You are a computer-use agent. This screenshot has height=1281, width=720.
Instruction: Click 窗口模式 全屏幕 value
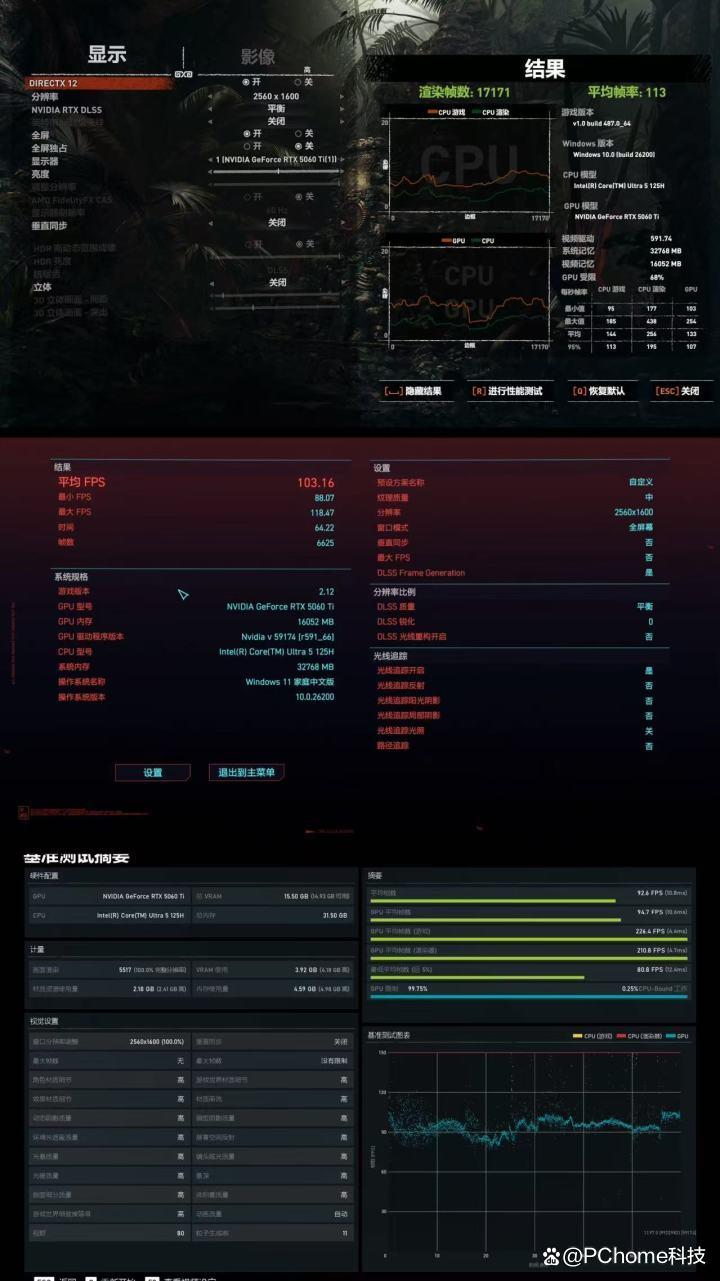point(641,527)
